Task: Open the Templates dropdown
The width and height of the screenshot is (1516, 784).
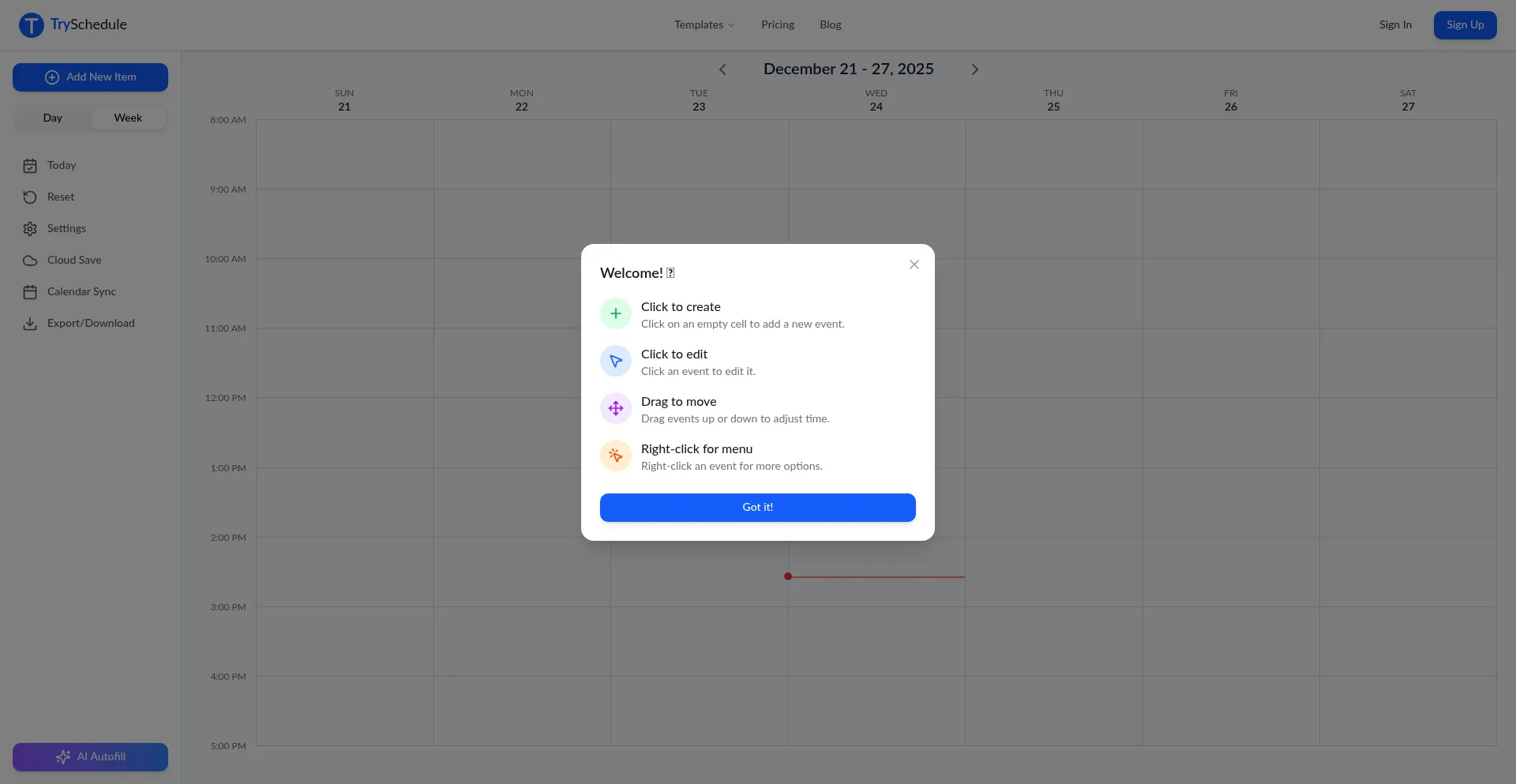Action: [704, 24]
